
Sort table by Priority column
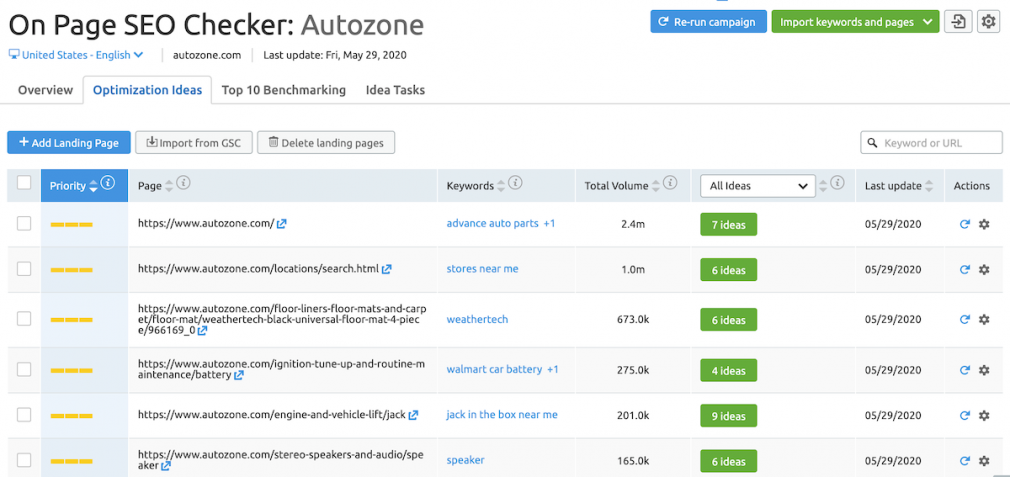point(93,186)
